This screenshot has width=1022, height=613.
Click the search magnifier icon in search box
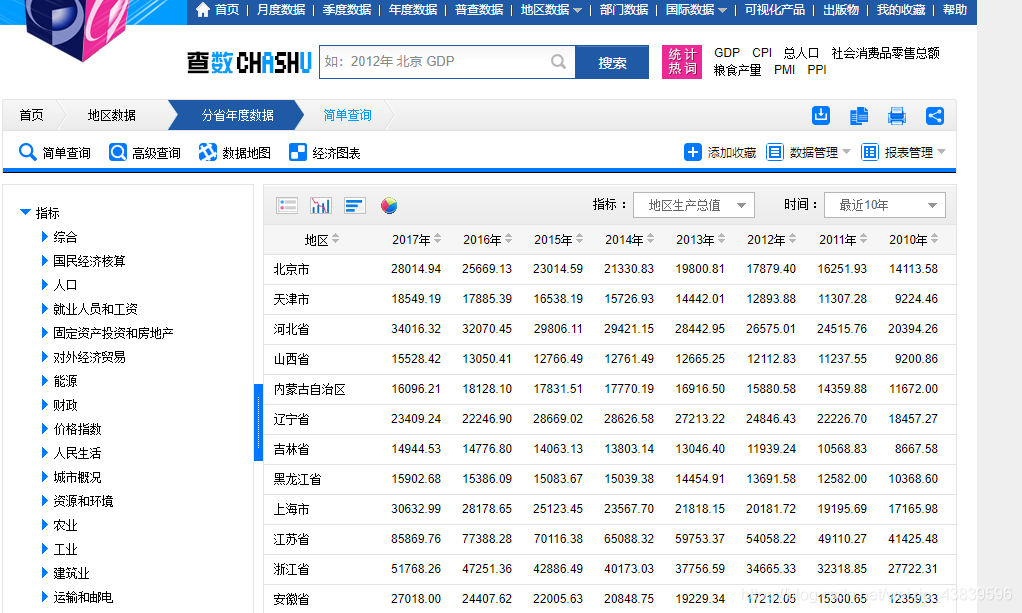(x=558, y=61)
